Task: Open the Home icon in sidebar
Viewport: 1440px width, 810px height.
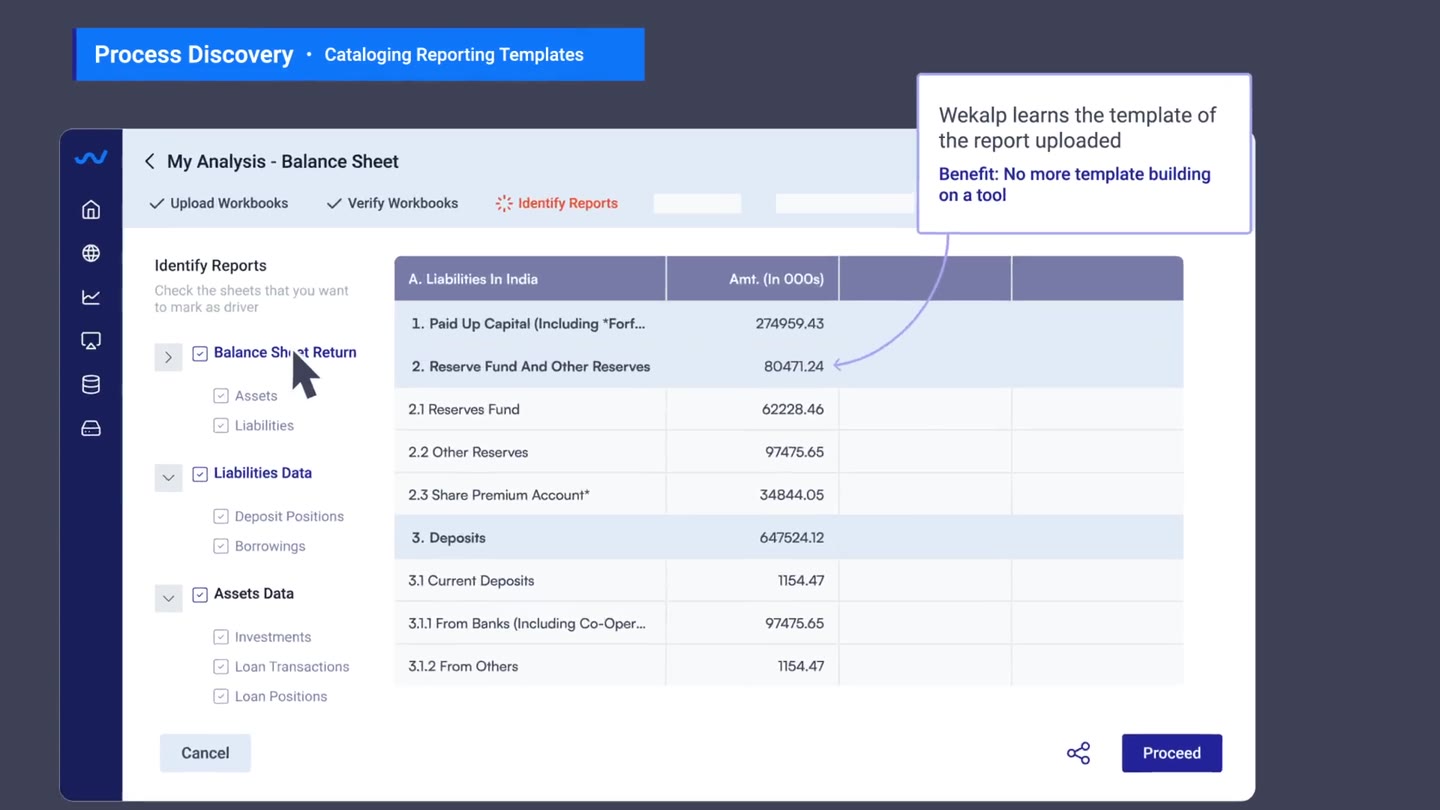Action: pyautogui.click(x=91, y=210)
